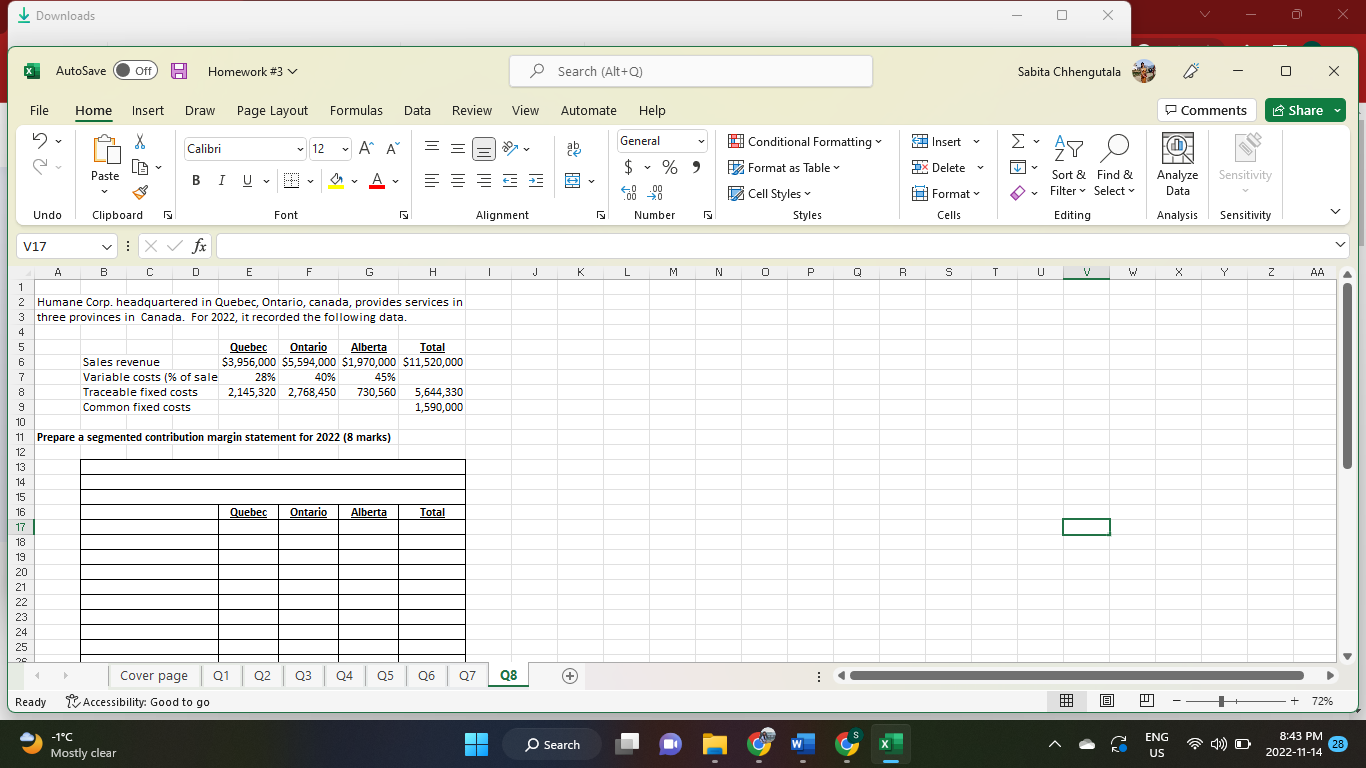Click the Paste clipboard icon
Image resolution: width=1366 pixels, height=768 pixels.
pos(105,152)
